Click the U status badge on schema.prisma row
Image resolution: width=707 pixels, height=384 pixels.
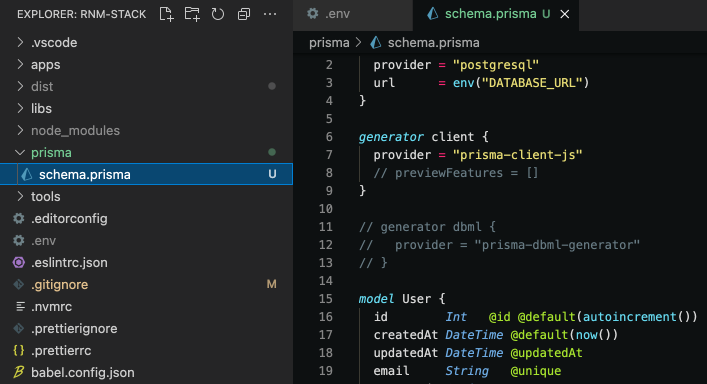tap(272, 174)
